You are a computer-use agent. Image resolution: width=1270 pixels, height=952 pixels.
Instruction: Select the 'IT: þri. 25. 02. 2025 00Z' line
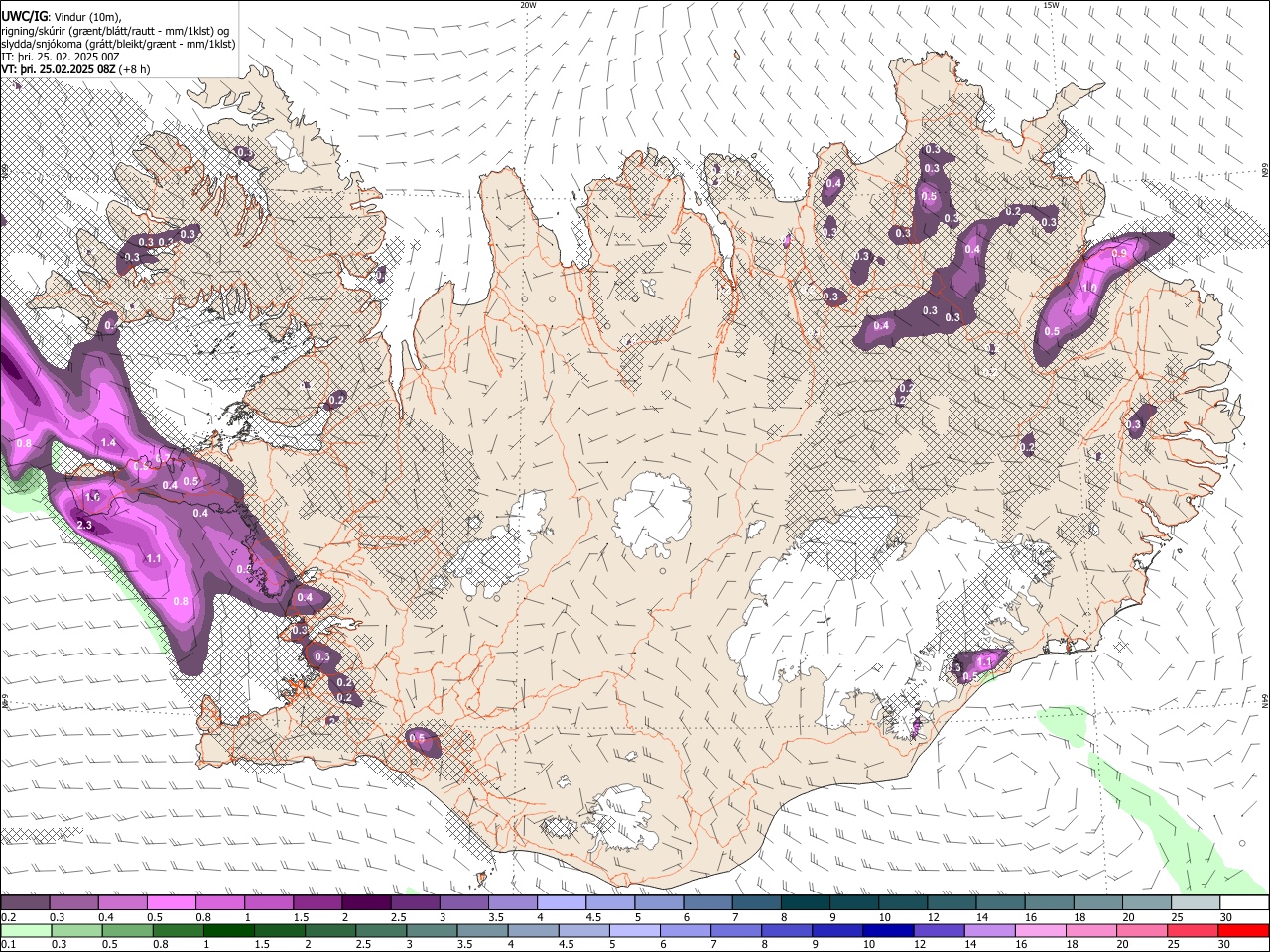[x=62, y=58]
